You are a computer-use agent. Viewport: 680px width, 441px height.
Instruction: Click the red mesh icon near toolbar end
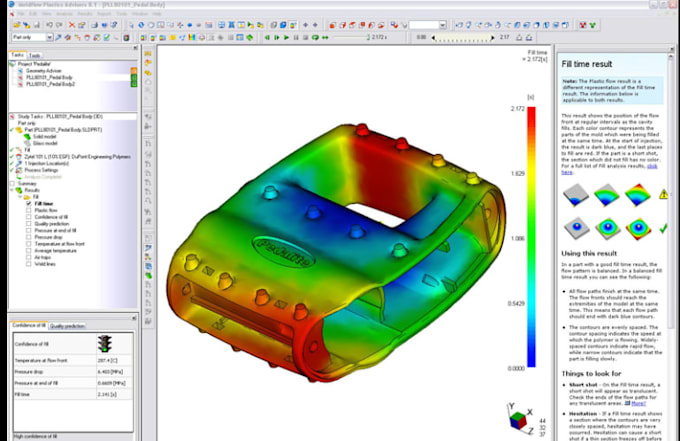pos(583,25)
